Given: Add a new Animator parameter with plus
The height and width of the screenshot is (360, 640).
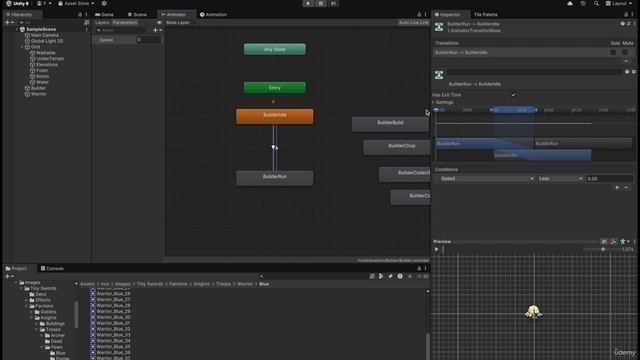Looking at the screenshot, I should [156, 30].
